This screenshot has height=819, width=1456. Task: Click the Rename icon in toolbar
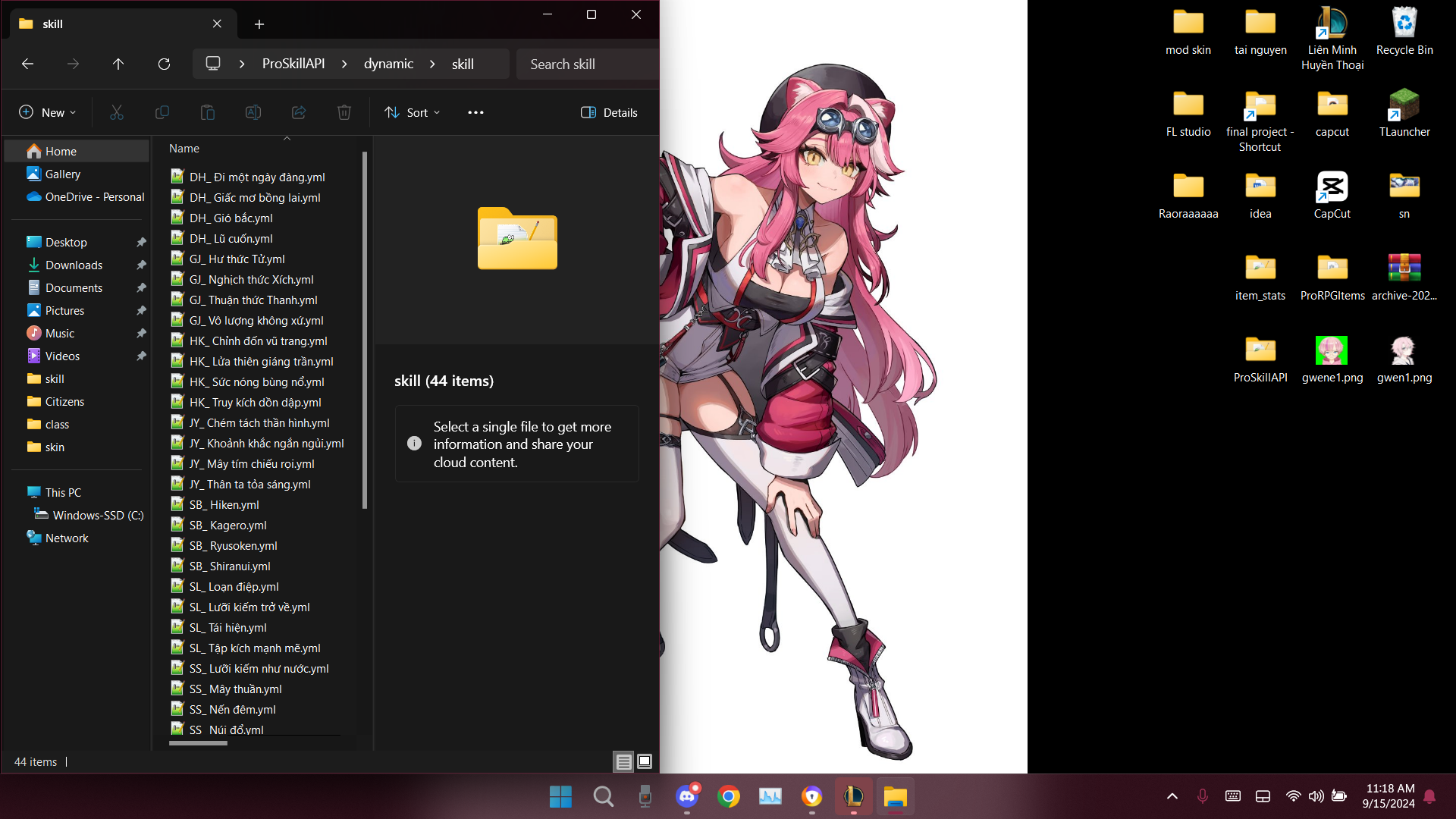253,112
